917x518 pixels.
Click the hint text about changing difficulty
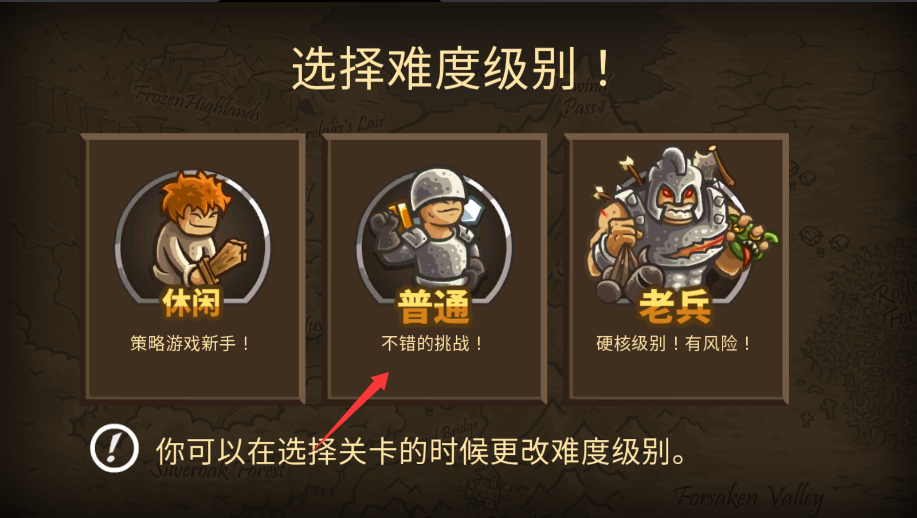[x=421, y=451]
